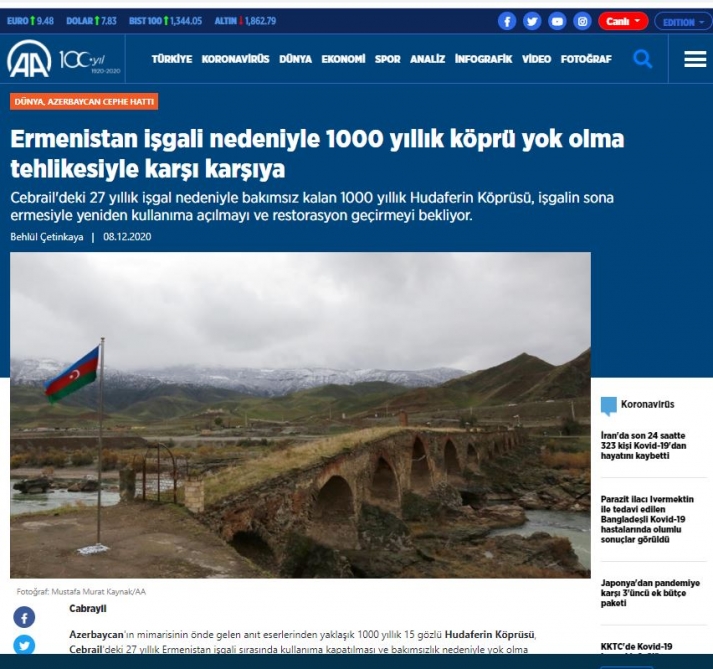The height and width of the screenshot is (669, 713).
Task: Open the Twitter icon in top bar
Action: coord(532,21)
